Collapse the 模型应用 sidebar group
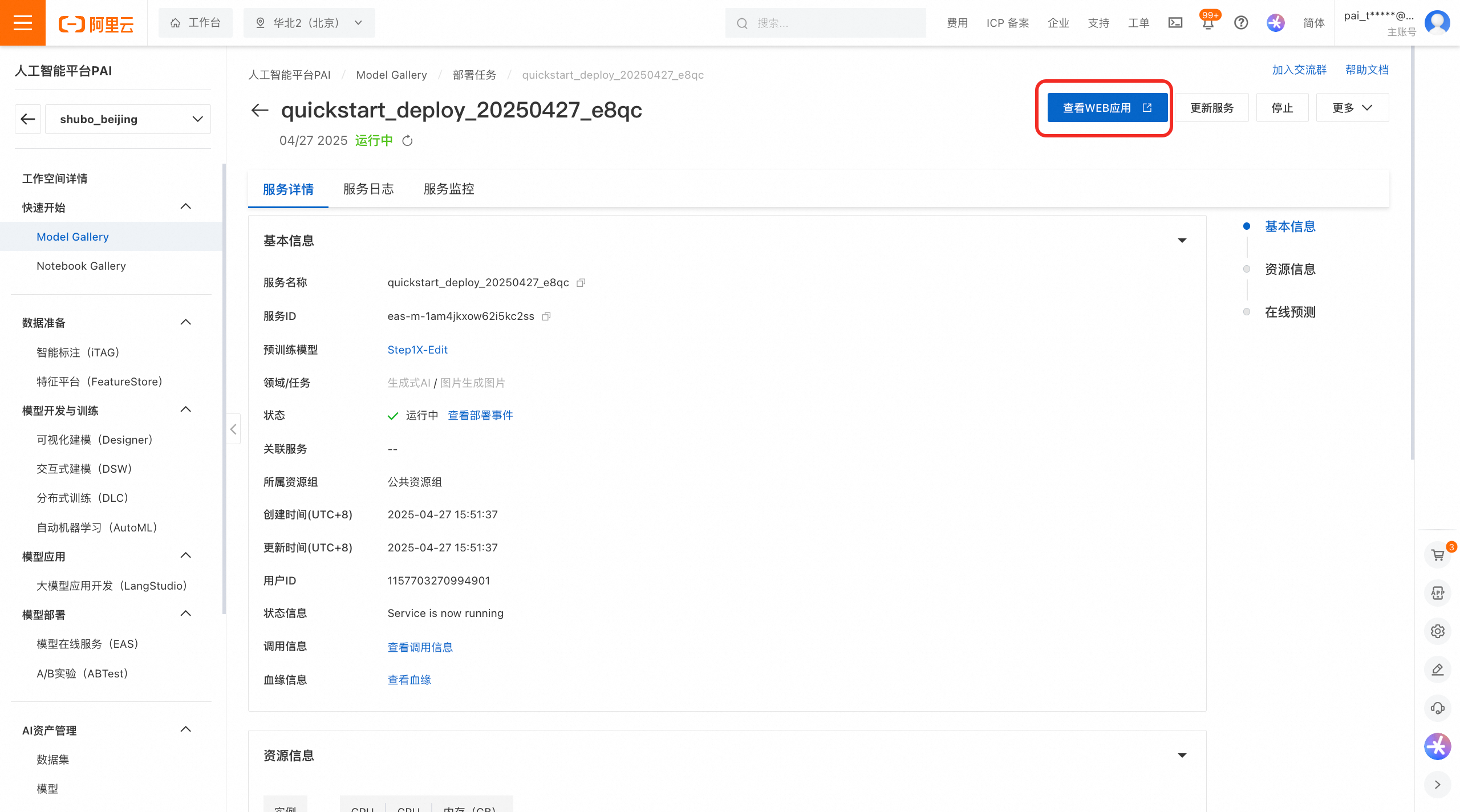Screen dimensions: 1460x812 [186, 555]
